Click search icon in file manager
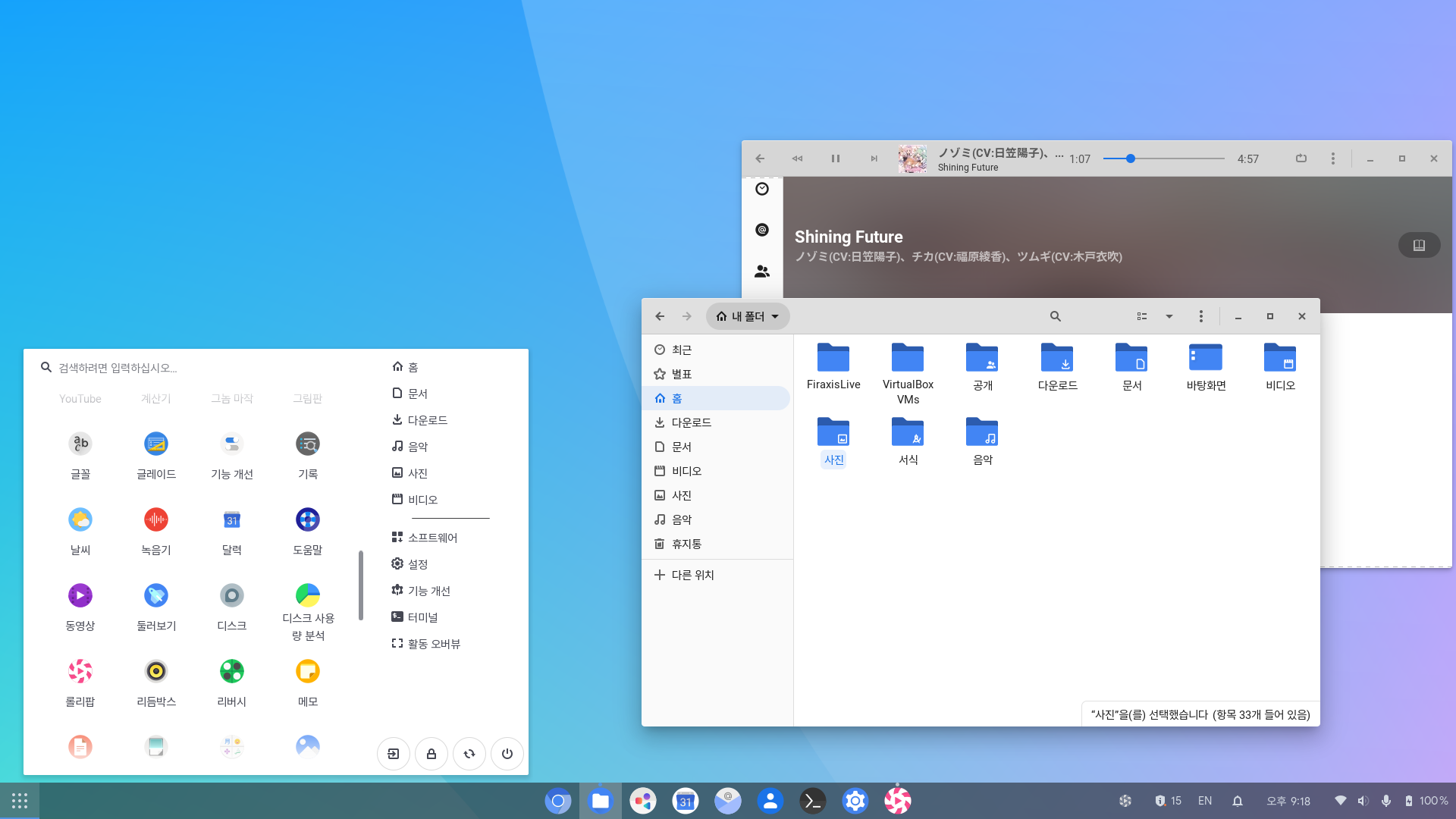1456x819 pixels. pos(1055,316)
